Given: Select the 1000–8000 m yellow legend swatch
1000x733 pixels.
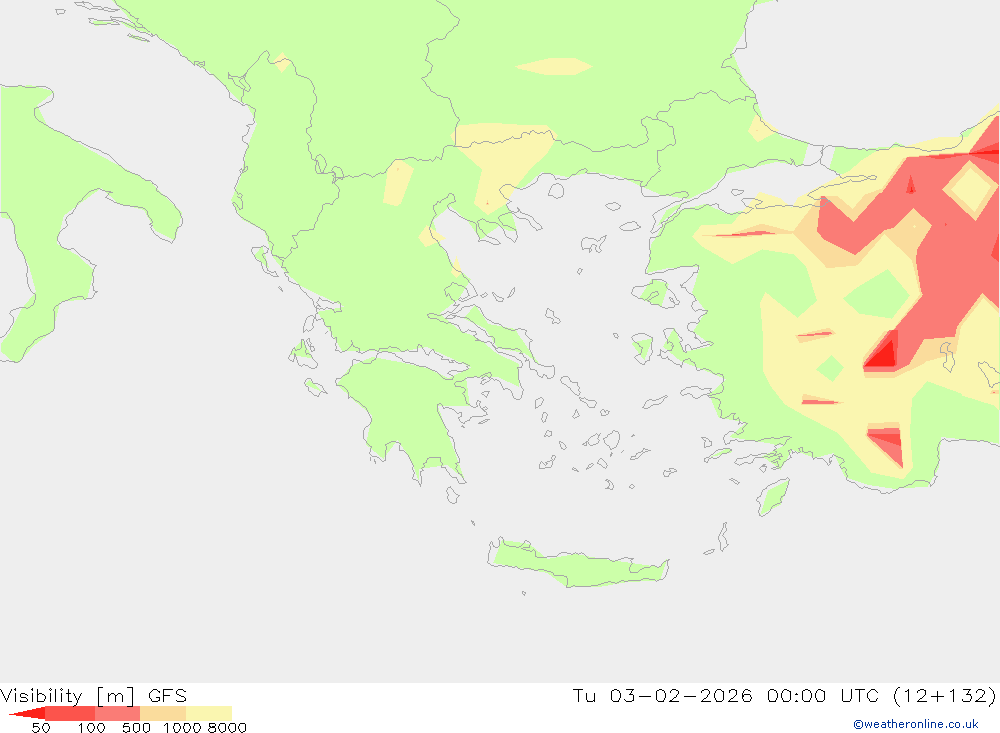Looking at the screenshot, I should tap(209, 713).
